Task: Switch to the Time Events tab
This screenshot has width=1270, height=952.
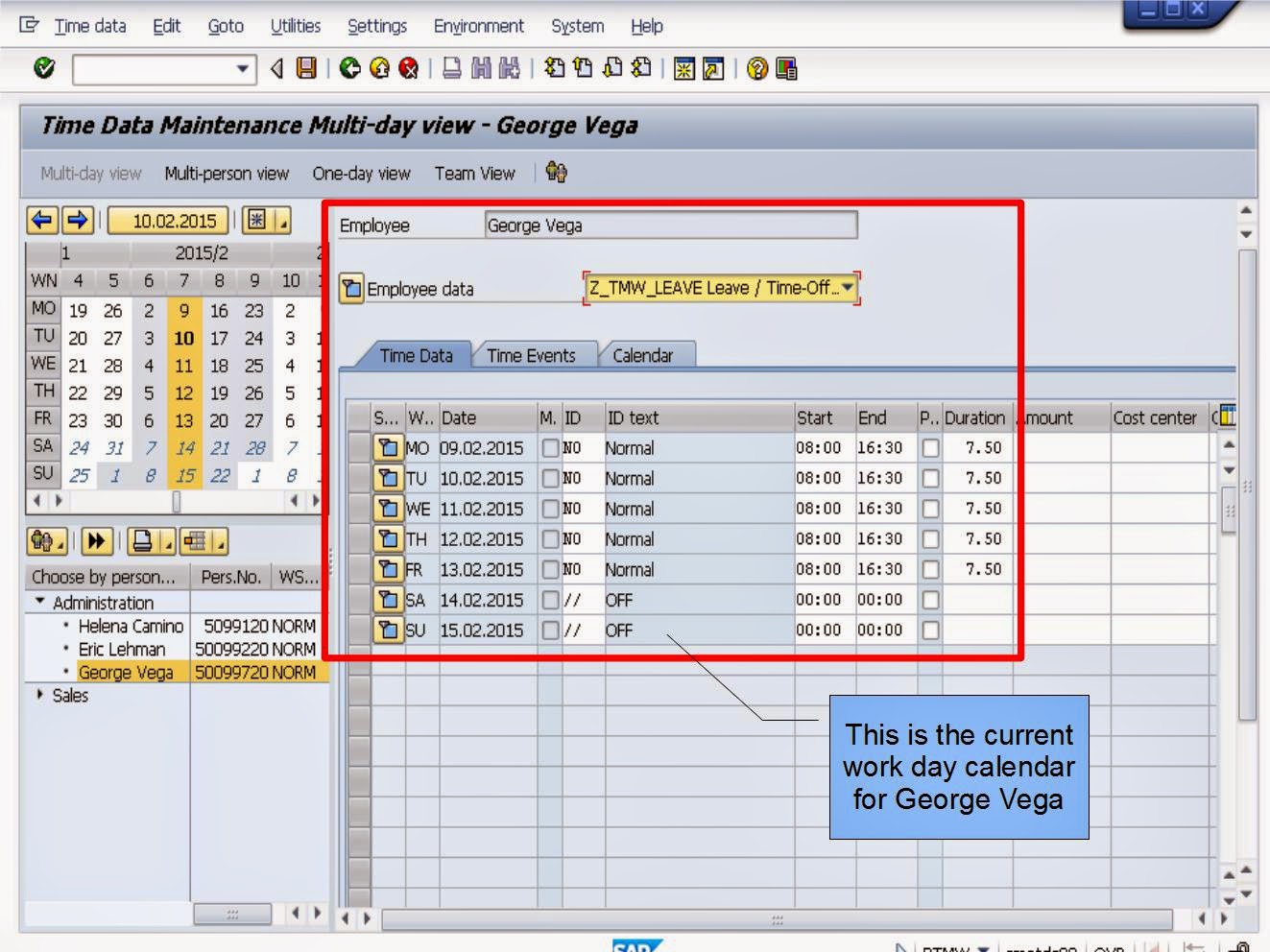Action: click(531, 355)
